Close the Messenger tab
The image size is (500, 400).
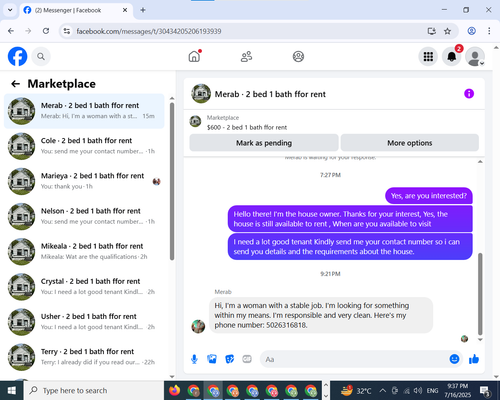(125, 10)
